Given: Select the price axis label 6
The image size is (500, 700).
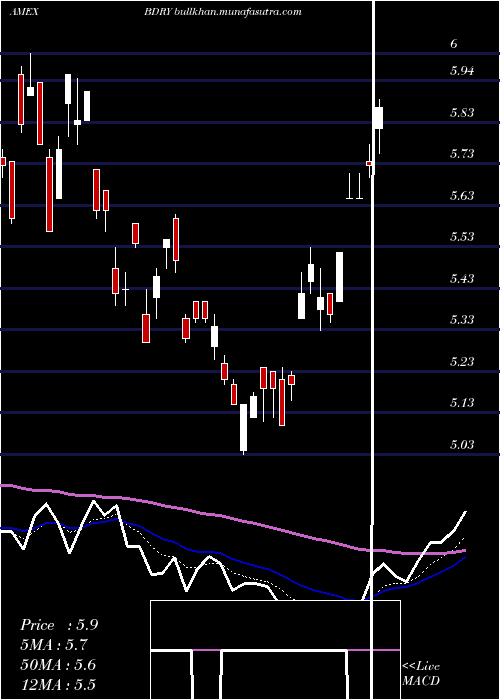Looking at the screenshot, I should [454, 44].
